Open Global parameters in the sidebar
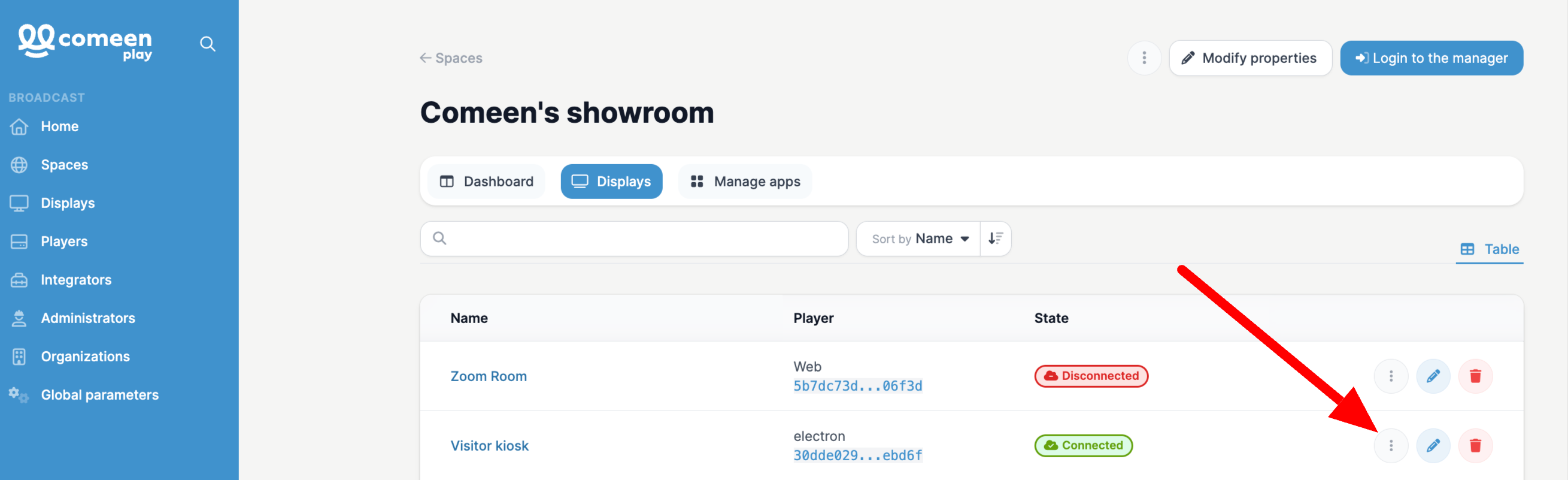Screen dimensions: 1568x480 point(99,396)
